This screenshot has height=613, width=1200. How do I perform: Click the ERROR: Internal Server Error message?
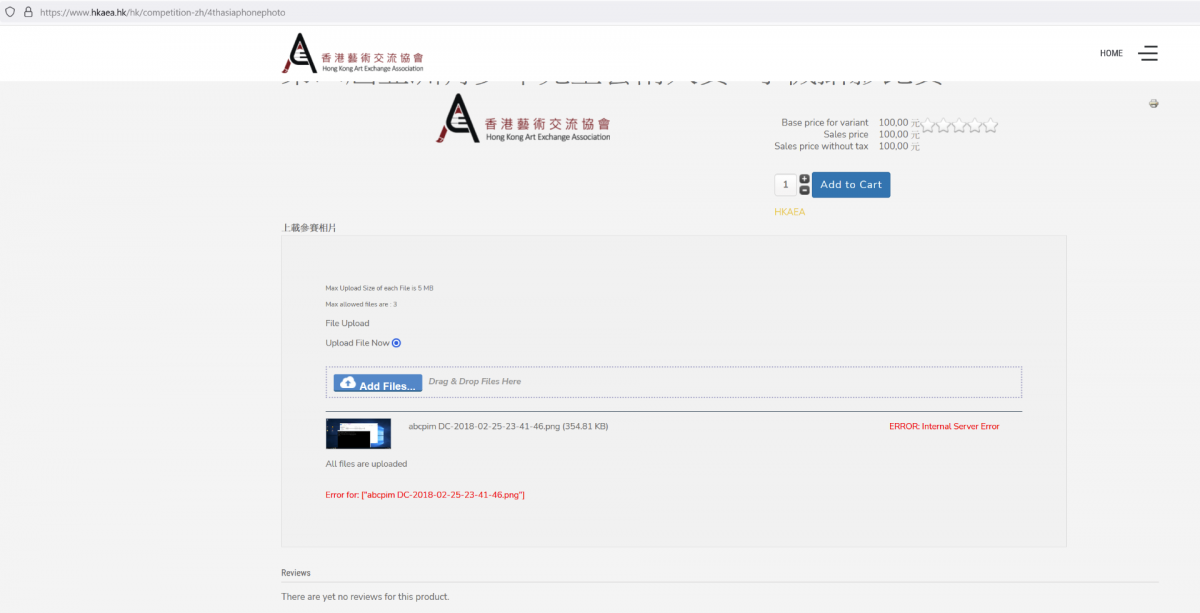(x=944, y=426)
